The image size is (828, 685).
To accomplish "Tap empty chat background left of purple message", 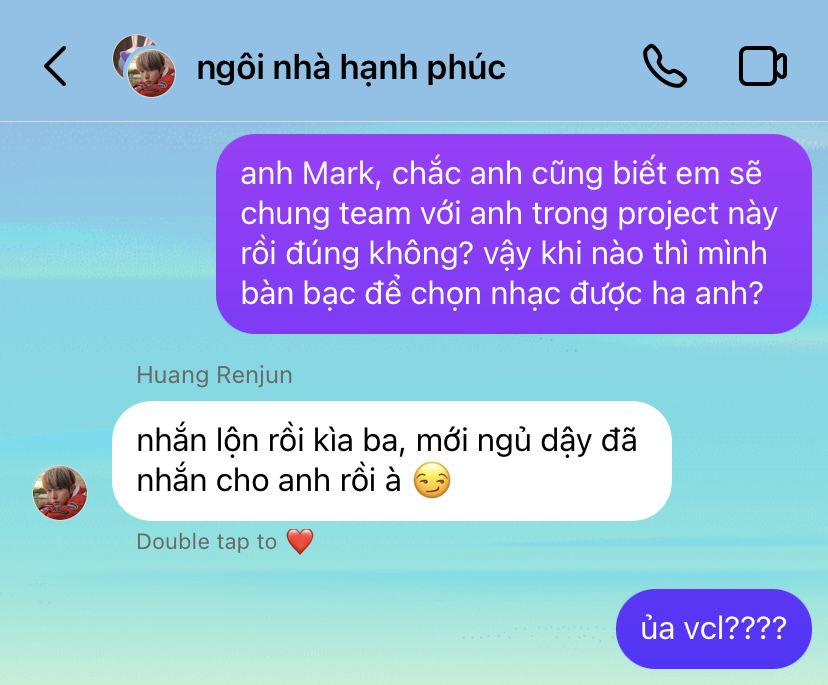I will click(106, 232).
